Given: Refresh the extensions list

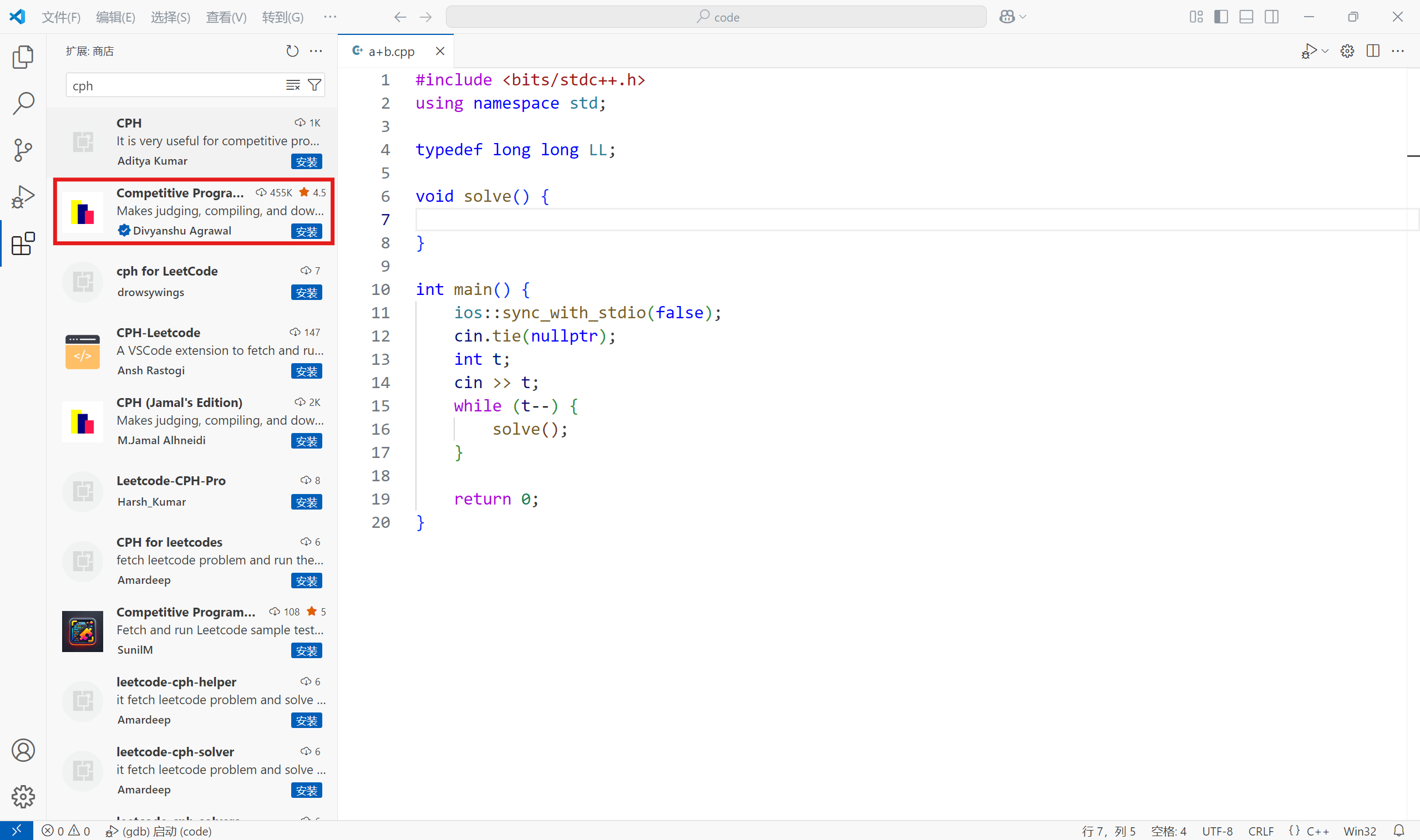Looking at the screenshot, I should pyautogui.click(x=292, y=51).
